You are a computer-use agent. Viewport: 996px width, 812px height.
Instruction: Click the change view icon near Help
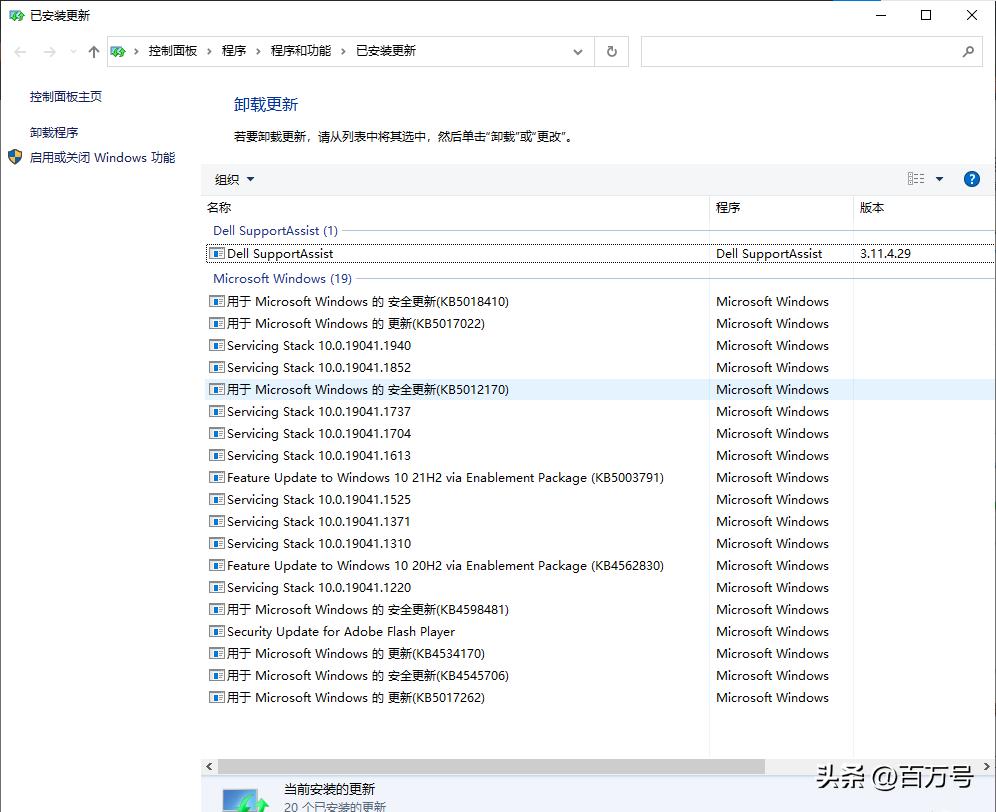[x=916, y=179]
